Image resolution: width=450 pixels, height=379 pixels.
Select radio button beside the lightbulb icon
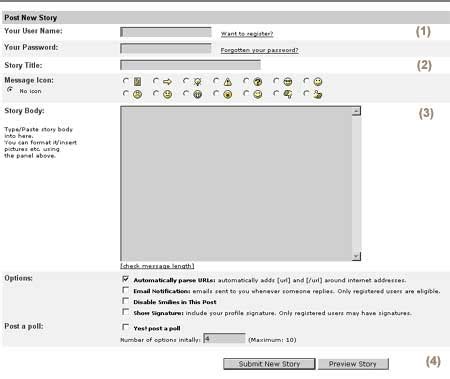[186, 81]
